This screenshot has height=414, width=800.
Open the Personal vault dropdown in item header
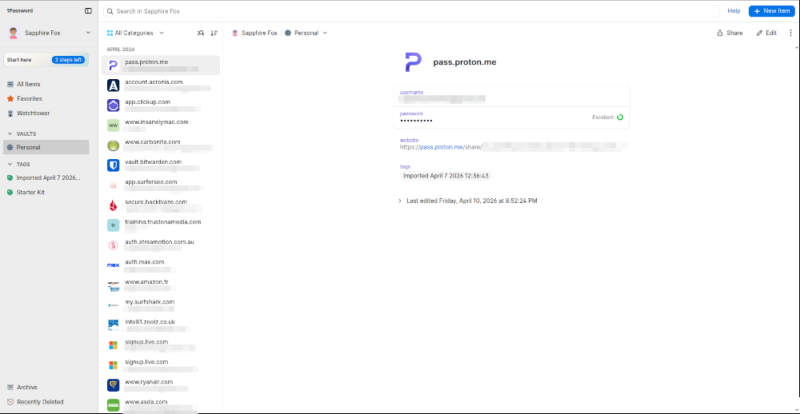click(306, 33)
